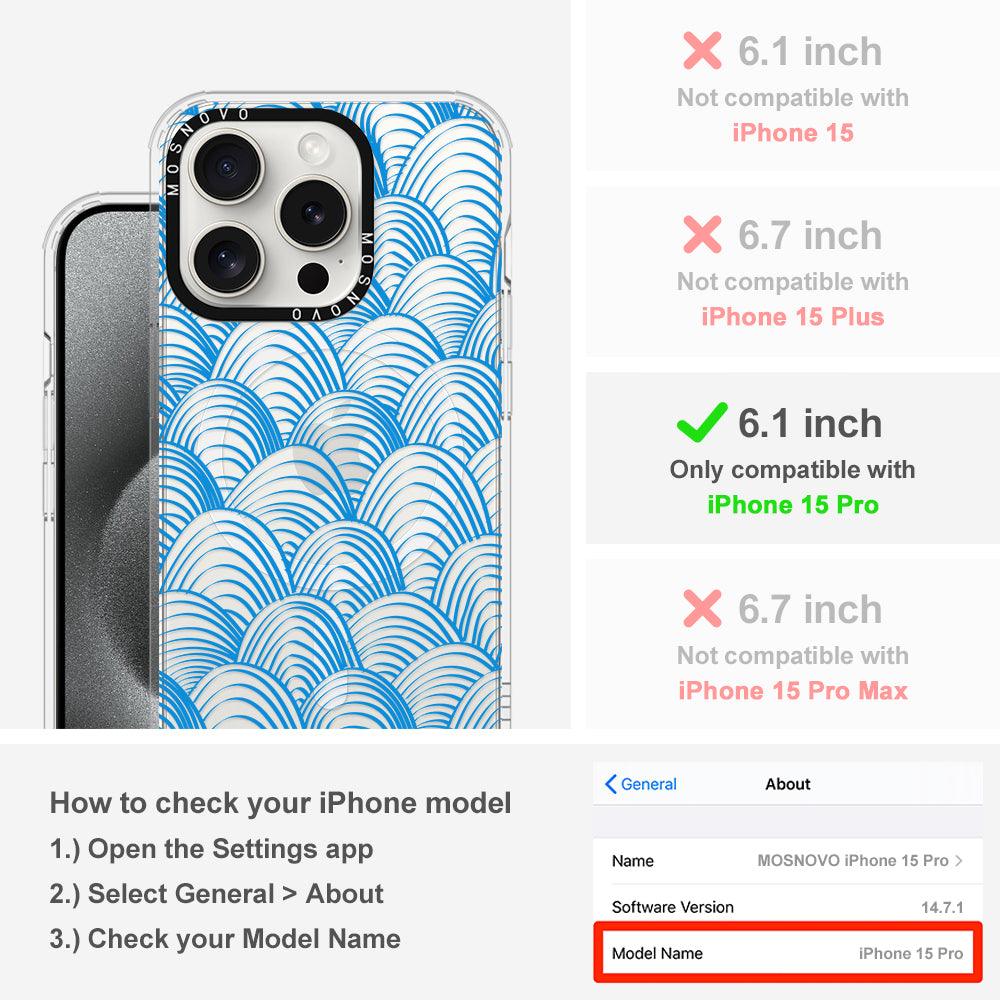Click the red X above iPhone 15 Pro Max
1000x1000 pixels.
pyautogui.click(x=702, y=608)
